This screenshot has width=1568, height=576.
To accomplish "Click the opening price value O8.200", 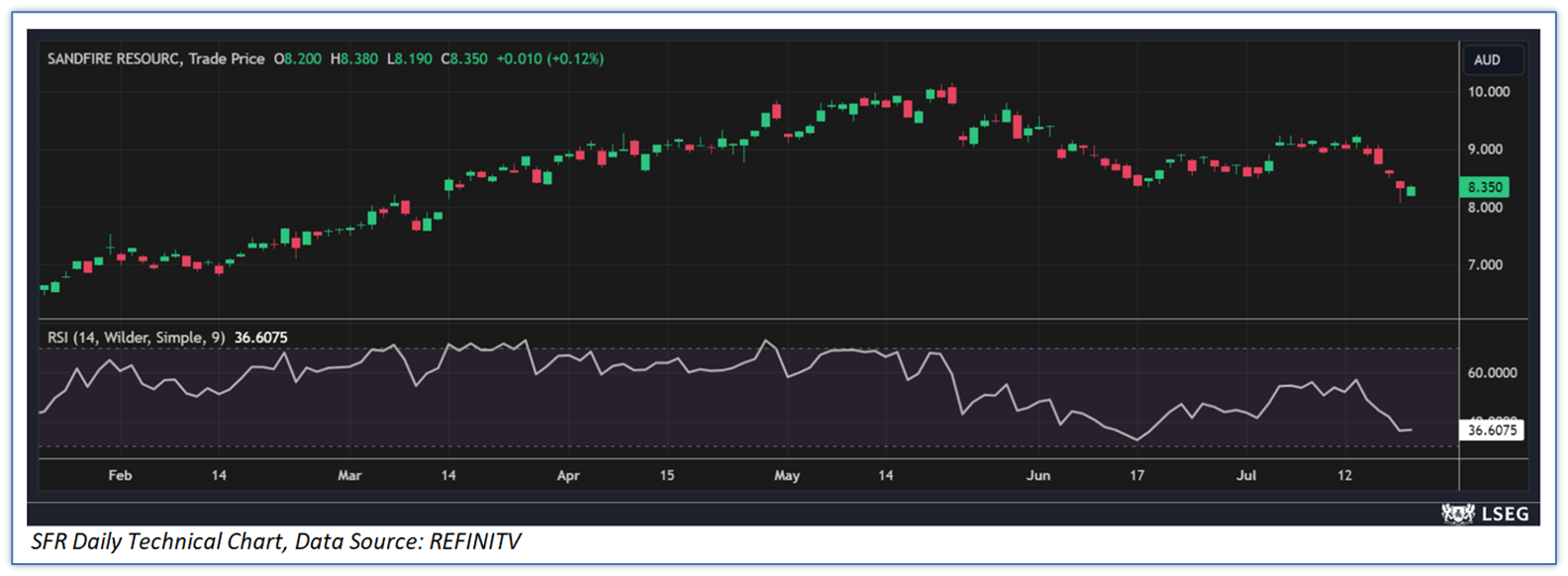I will coord(298,59).
